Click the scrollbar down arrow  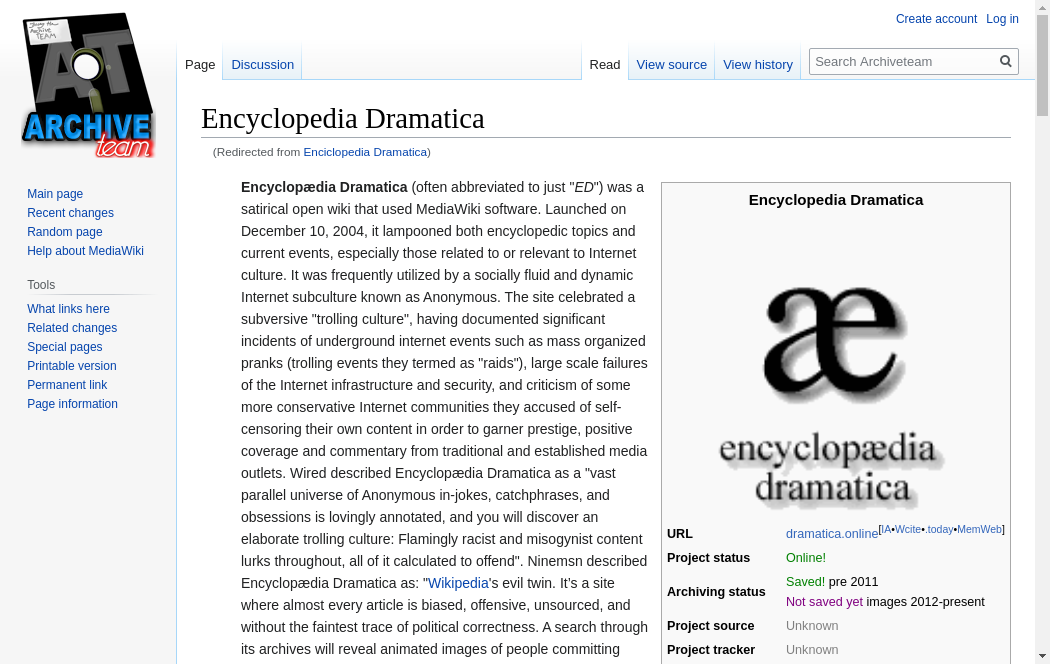click(1042, 655)
